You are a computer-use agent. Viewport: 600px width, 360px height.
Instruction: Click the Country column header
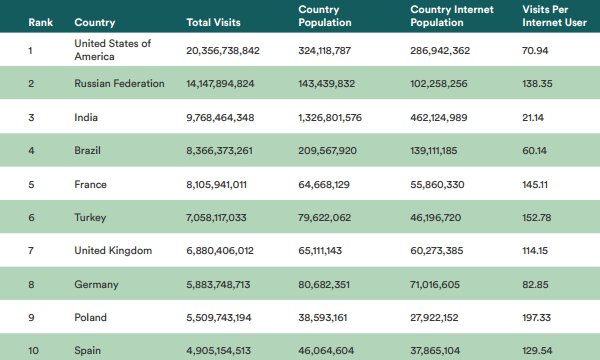click(95, 23)
